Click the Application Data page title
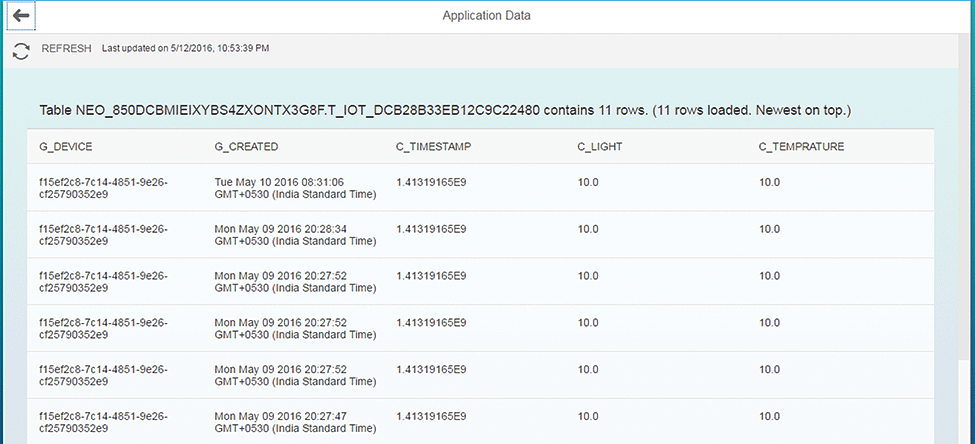Image resolution: width=975 pixels, height=444 pixels. point(487,16)
